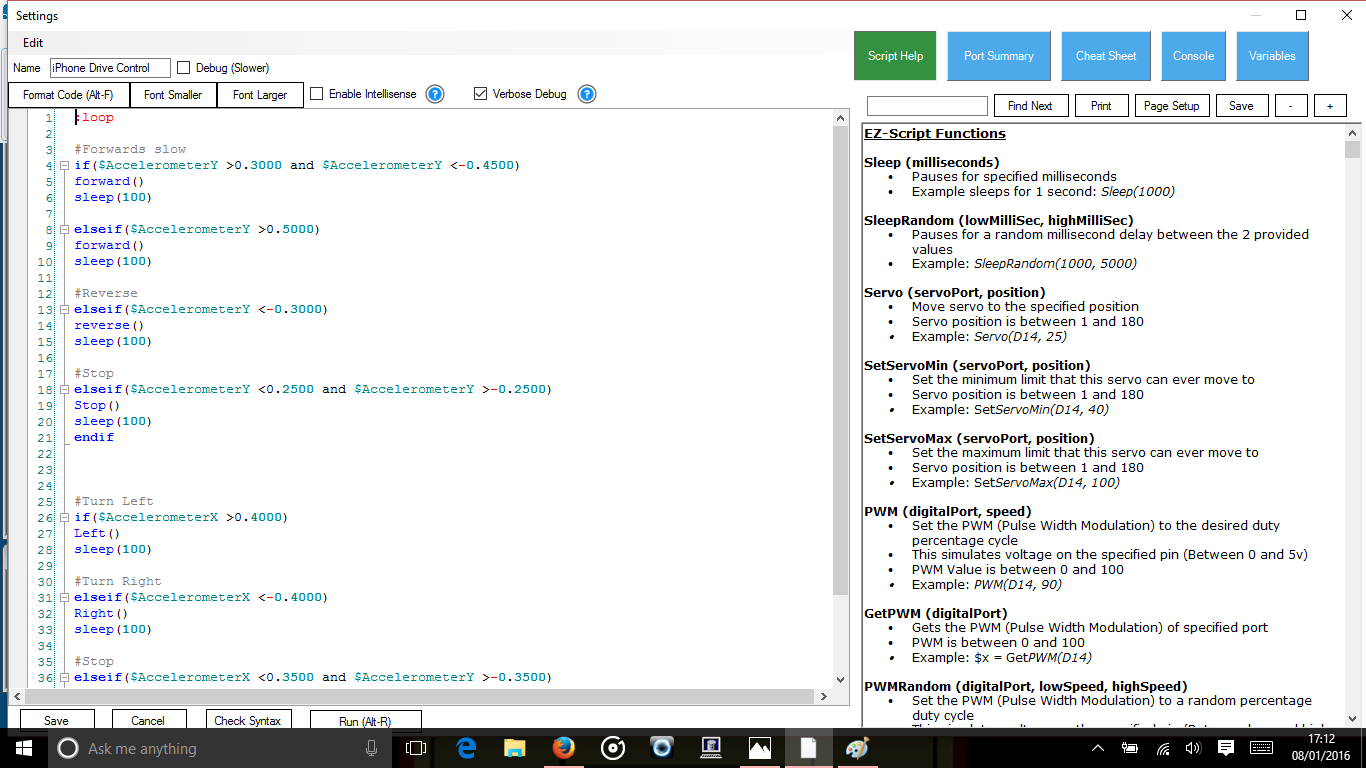This screenshot has height=768, width=1366.
Task: Collapse the Turn Left if block at line 26
Action: 64,518
